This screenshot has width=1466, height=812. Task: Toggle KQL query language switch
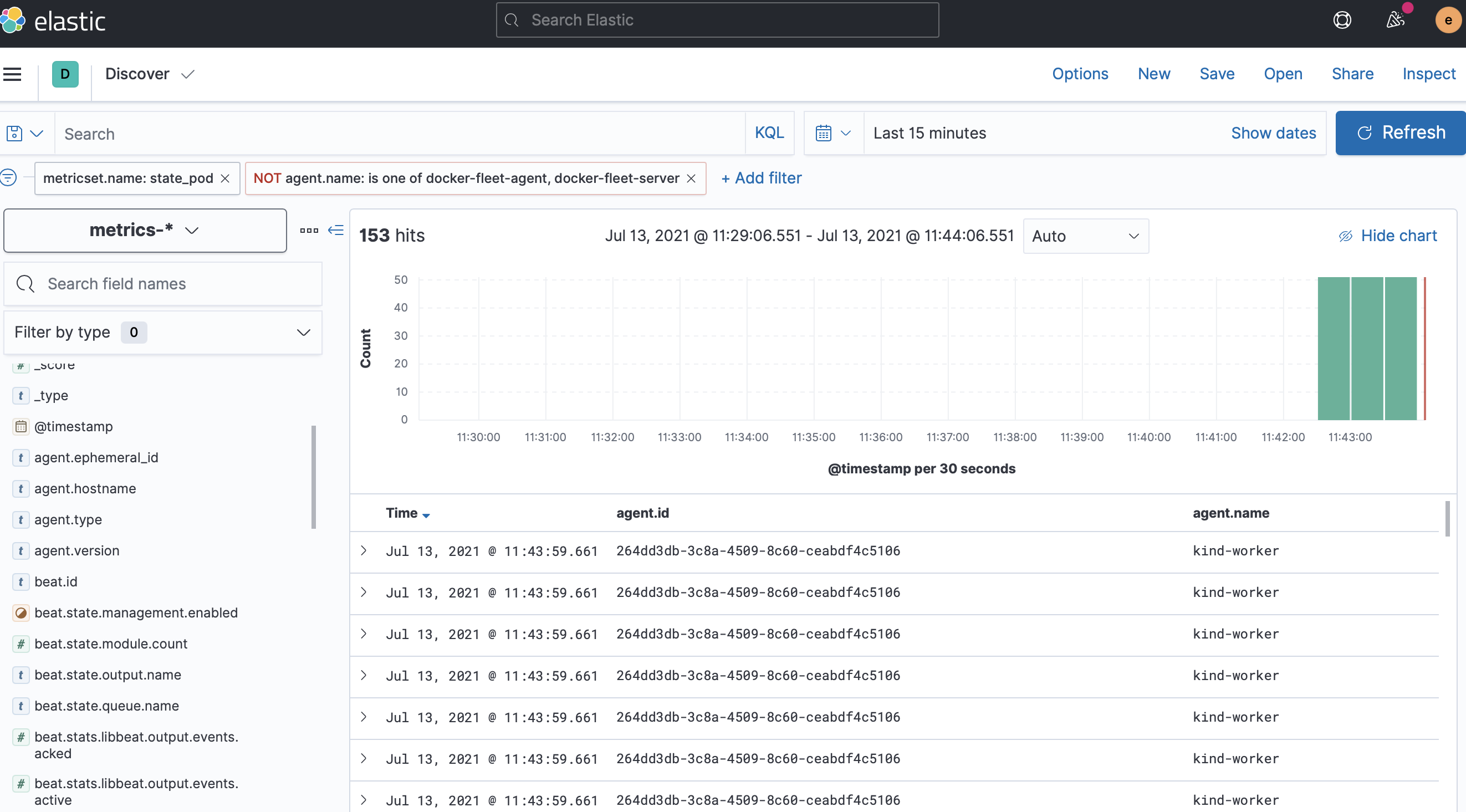[x=769, y=133]
